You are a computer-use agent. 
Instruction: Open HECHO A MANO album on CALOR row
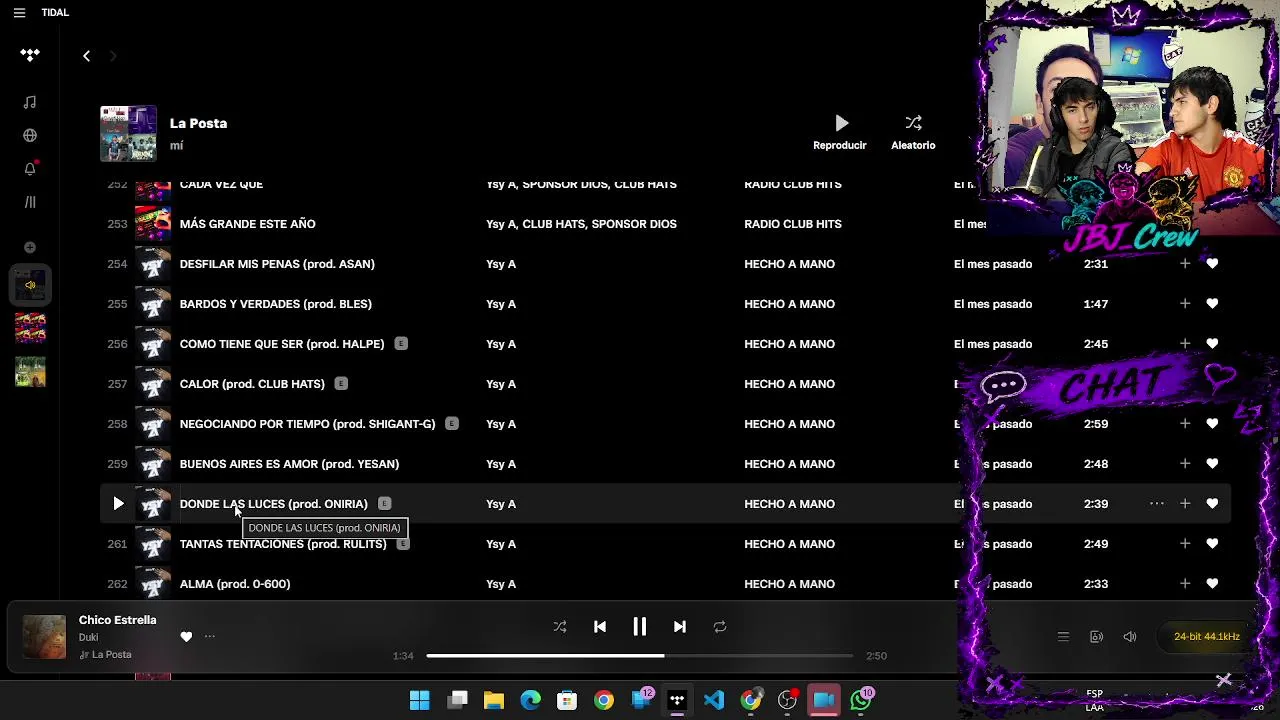click(x=789, y=384)
